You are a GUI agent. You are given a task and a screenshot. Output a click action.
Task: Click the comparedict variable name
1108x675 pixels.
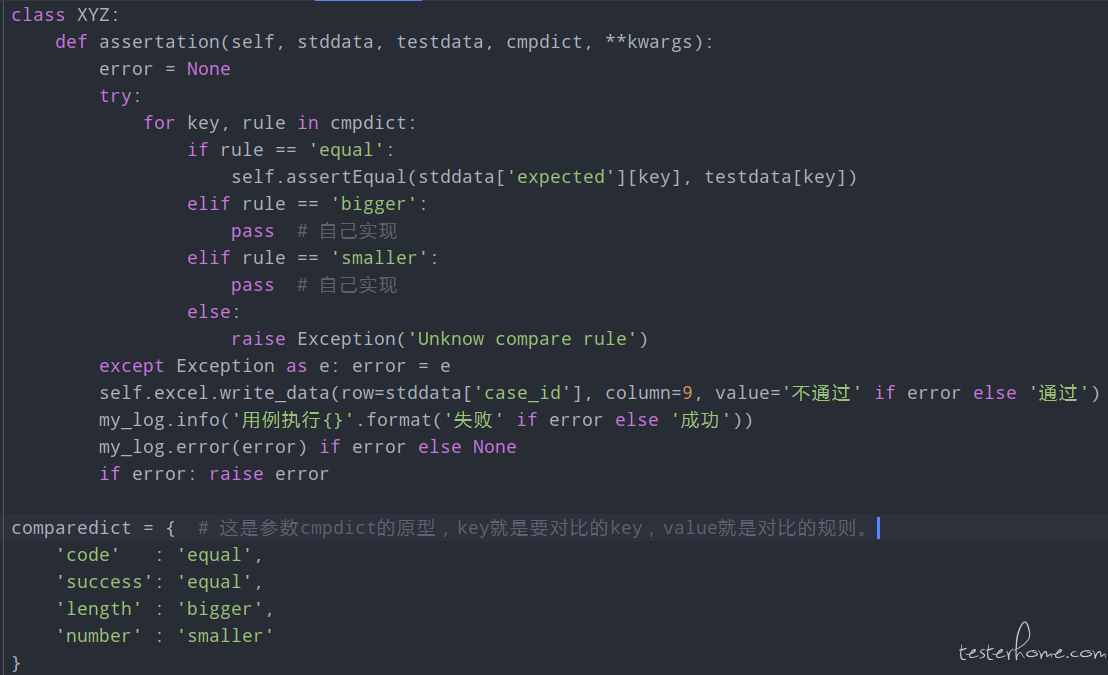tap(71, 528)
